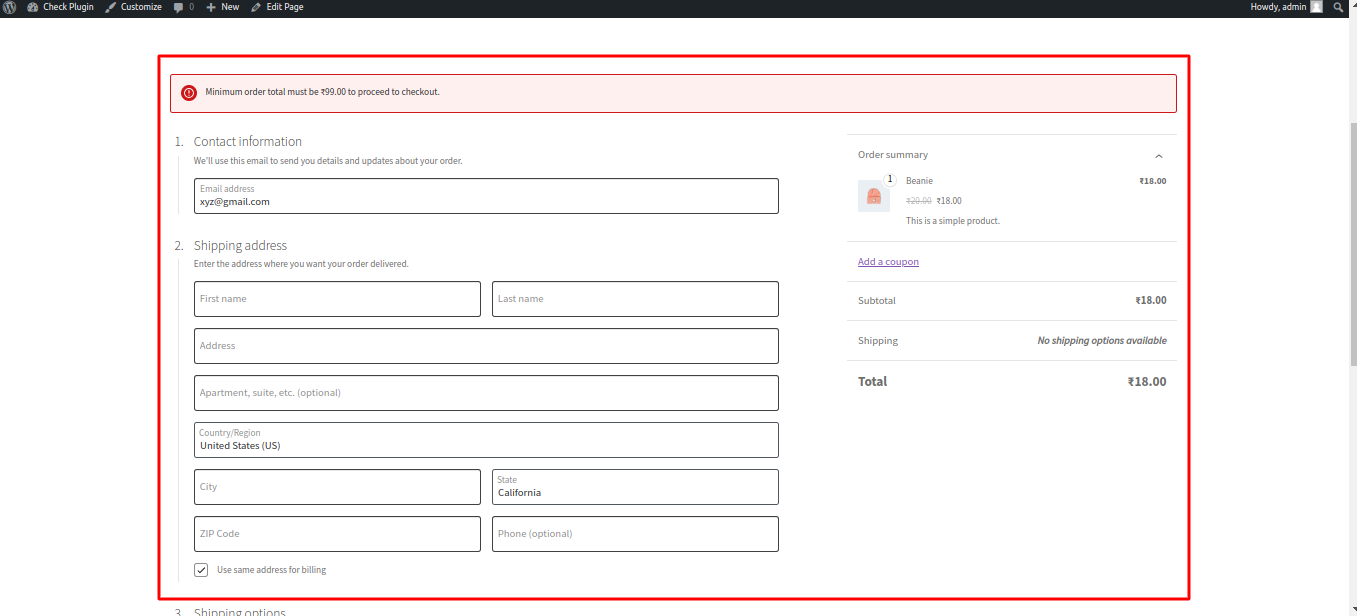Click the Phone (optional) field
Image resolution: width=1357 pixels, height=616 pixels.
pyautogui.click(x=635, y=534)
